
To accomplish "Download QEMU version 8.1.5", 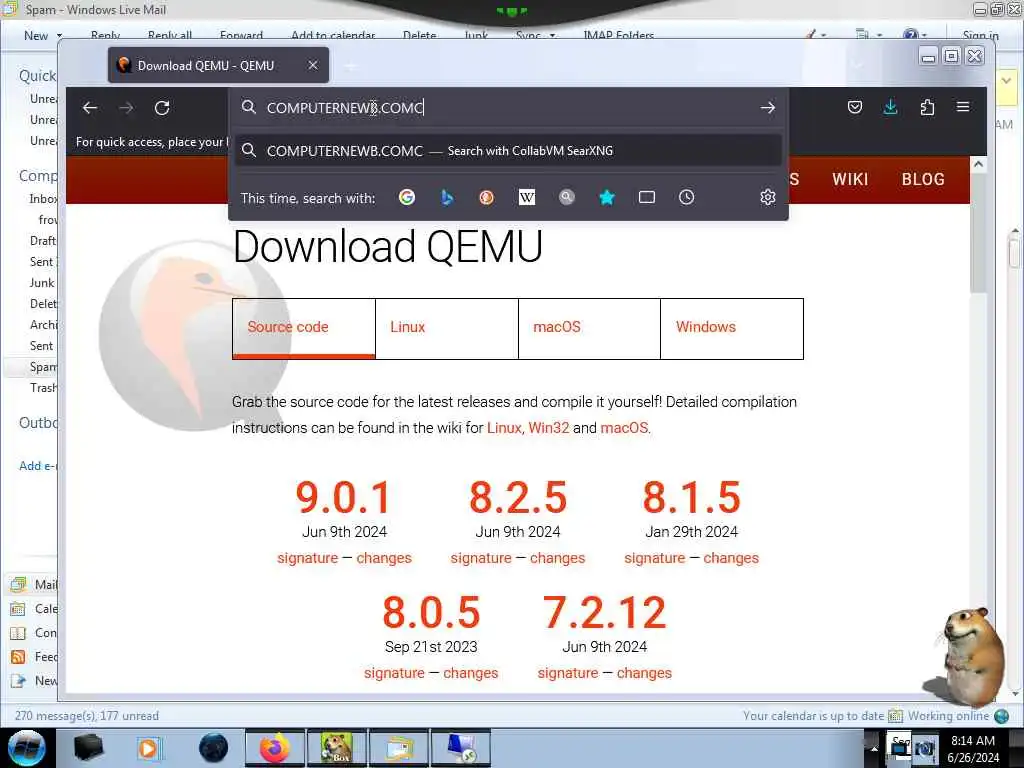I will click(x=691, y=498).
